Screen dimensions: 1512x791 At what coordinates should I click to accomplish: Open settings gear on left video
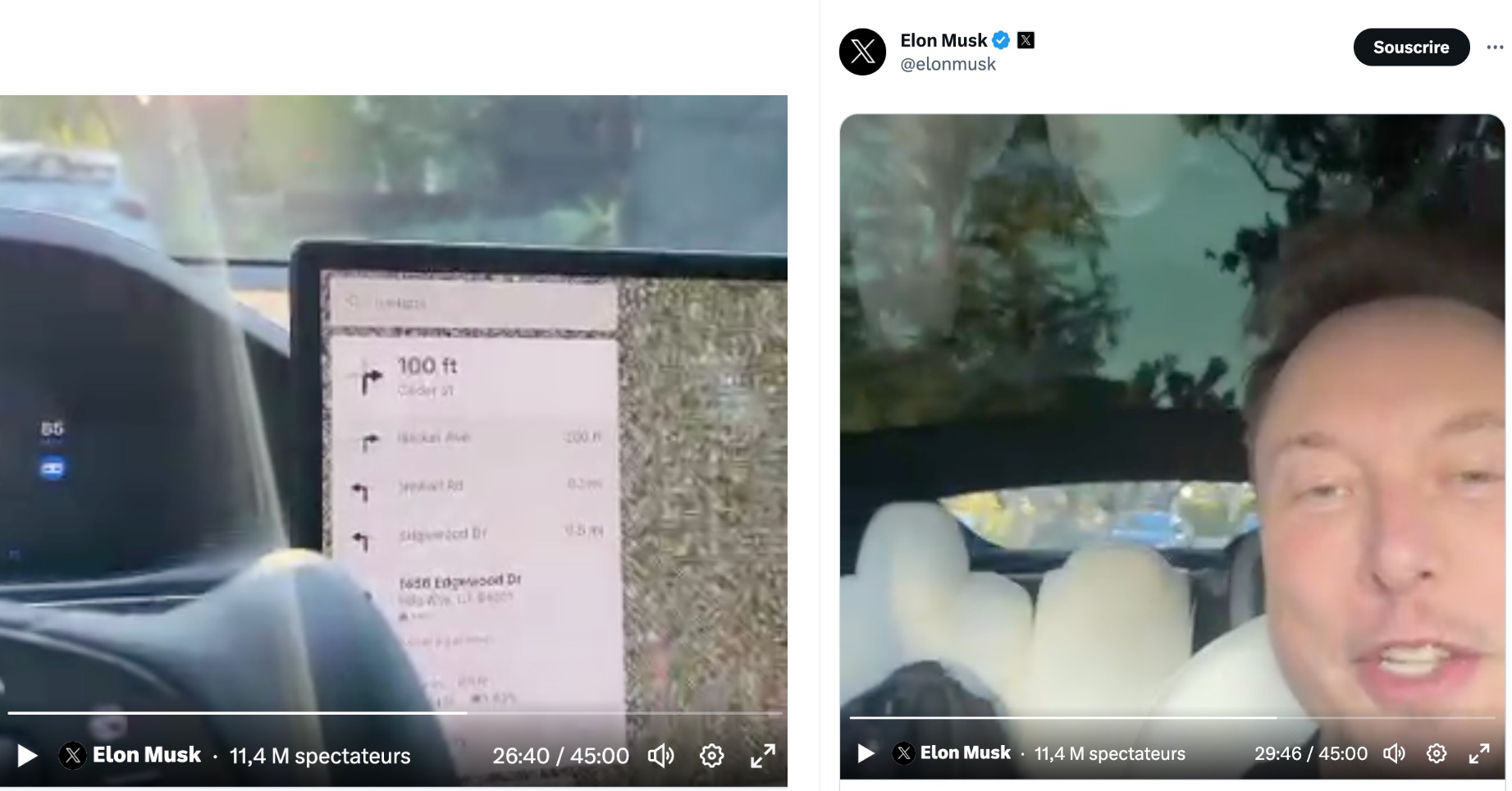[712, 756]
